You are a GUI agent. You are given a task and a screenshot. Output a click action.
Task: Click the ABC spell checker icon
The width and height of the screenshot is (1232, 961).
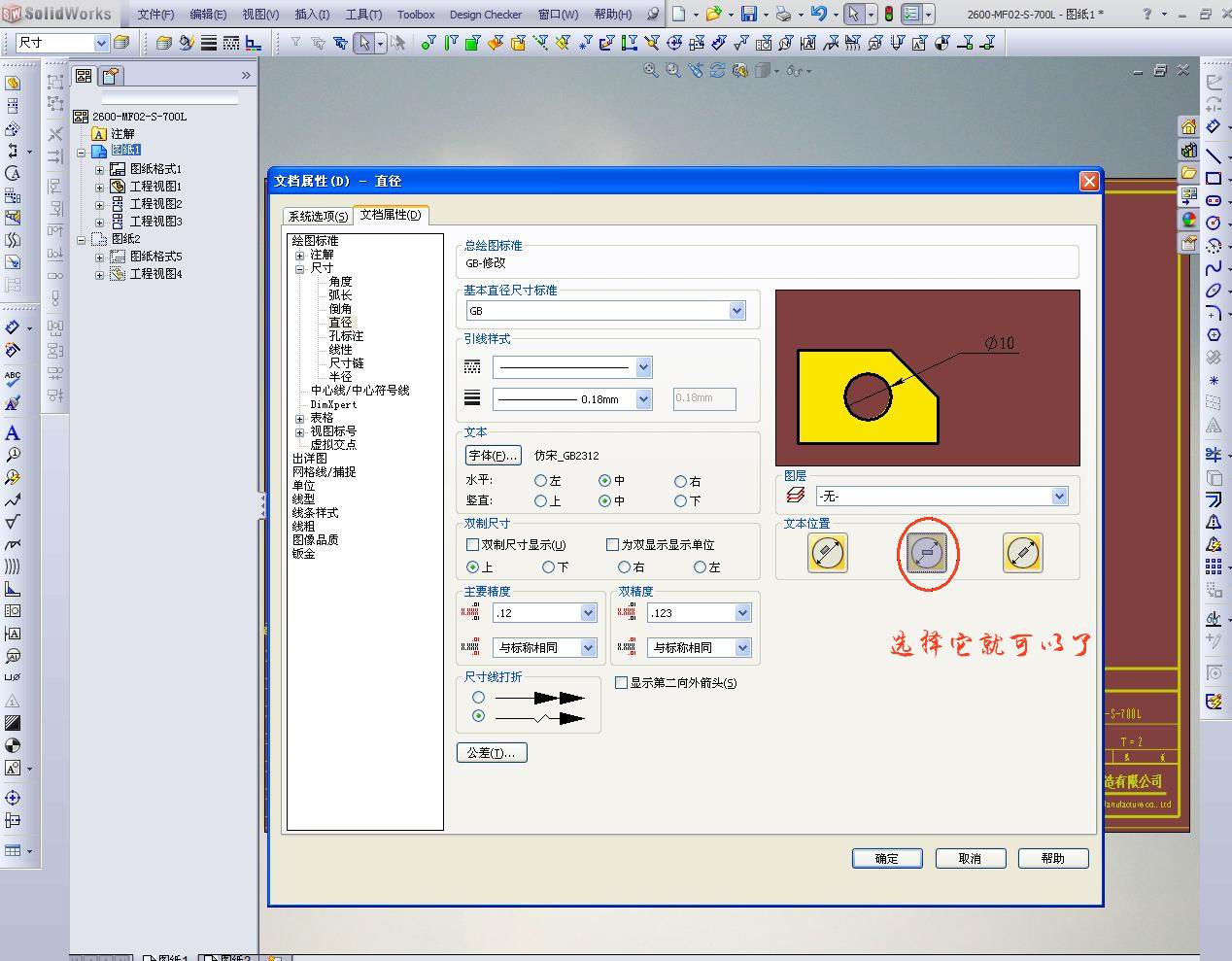(x=13, y=379)
